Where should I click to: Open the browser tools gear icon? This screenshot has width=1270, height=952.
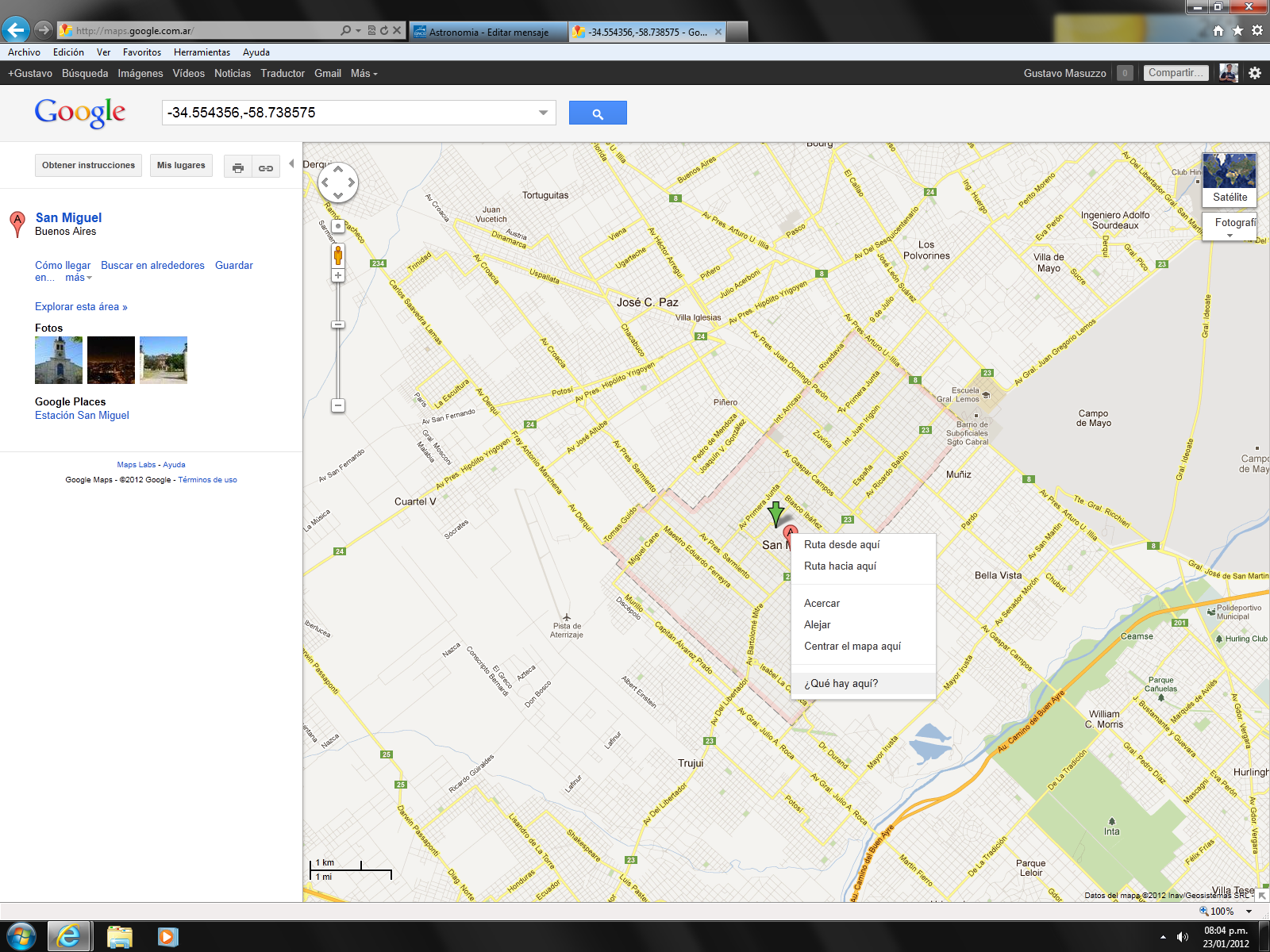[1257, 31]
